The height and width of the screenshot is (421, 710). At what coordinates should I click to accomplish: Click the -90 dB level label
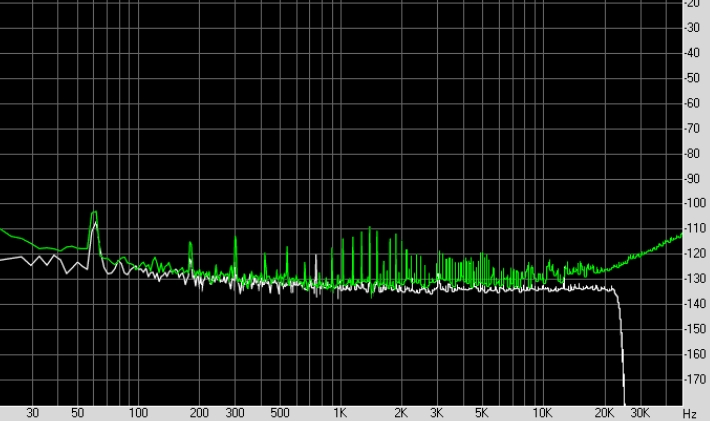(691, 179)
